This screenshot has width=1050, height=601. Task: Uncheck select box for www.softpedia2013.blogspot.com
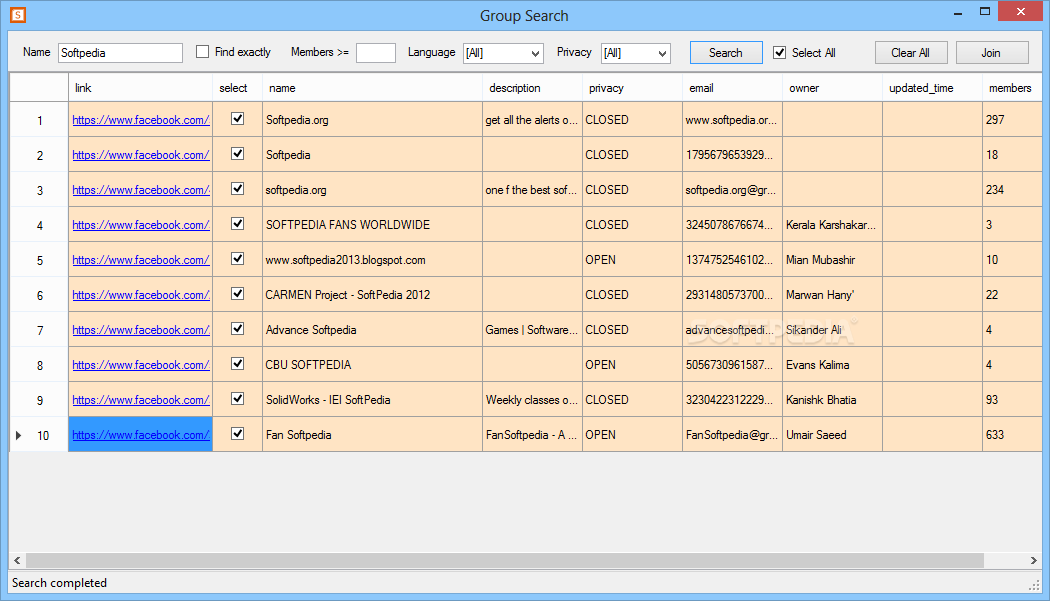click(237, 259)
